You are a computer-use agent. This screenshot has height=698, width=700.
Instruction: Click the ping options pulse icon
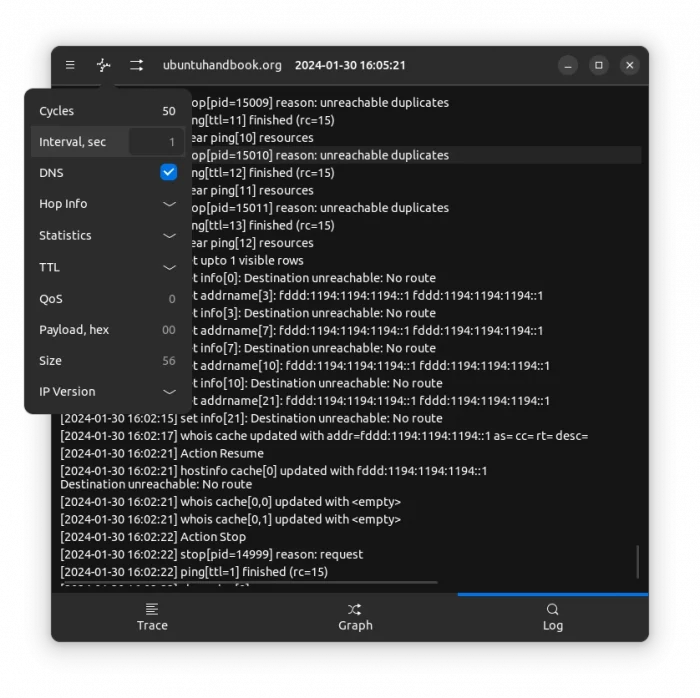(103, 65)
